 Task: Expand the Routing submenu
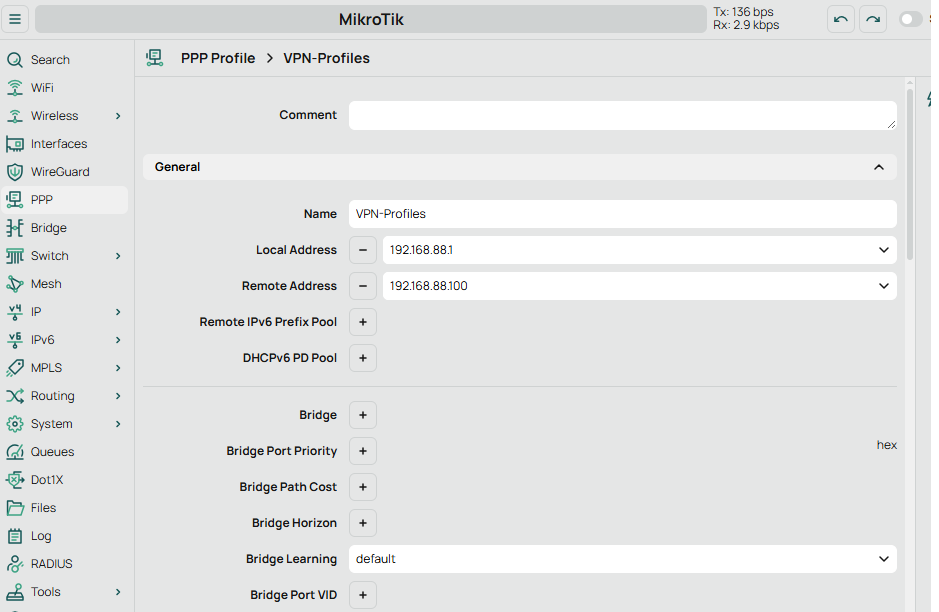tap(118, 396)
